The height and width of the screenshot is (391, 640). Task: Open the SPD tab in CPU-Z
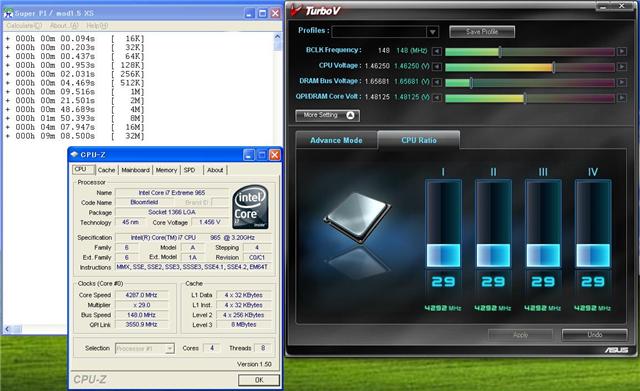coord(189,170)
